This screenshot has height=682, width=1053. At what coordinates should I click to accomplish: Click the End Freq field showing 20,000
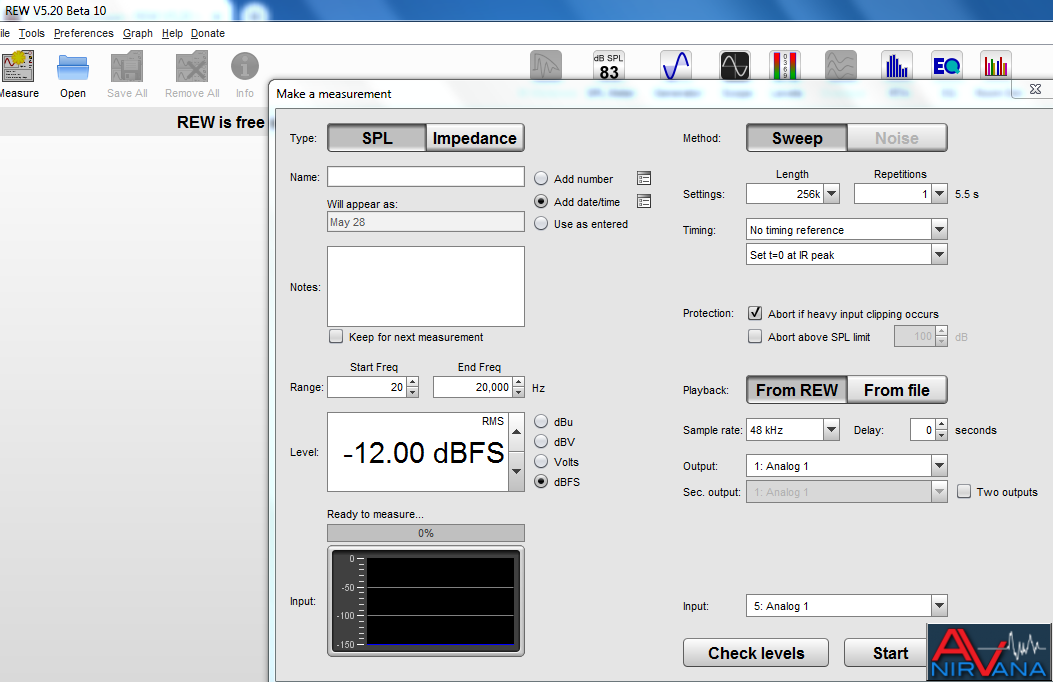(473, 387)
